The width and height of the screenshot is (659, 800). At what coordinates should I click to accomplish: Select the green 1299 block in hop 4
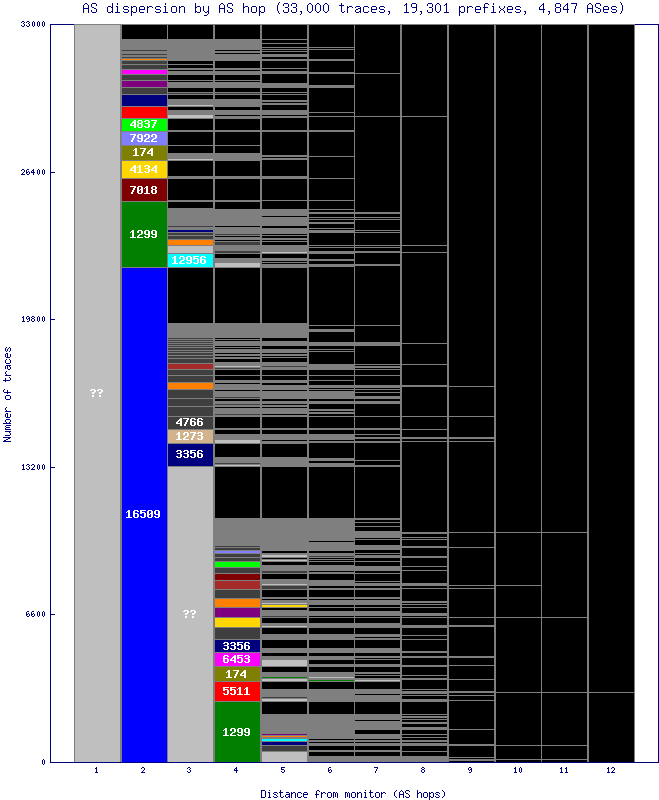click(237, 732)
